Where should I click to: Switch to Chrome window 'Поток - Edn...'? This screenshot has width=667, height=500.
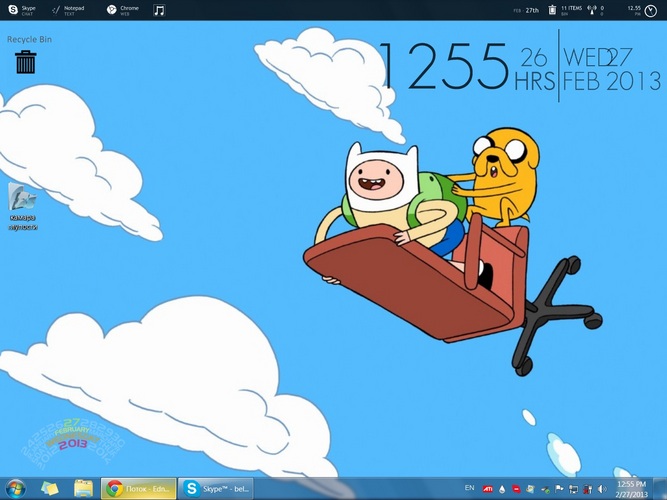click(138, 489)
